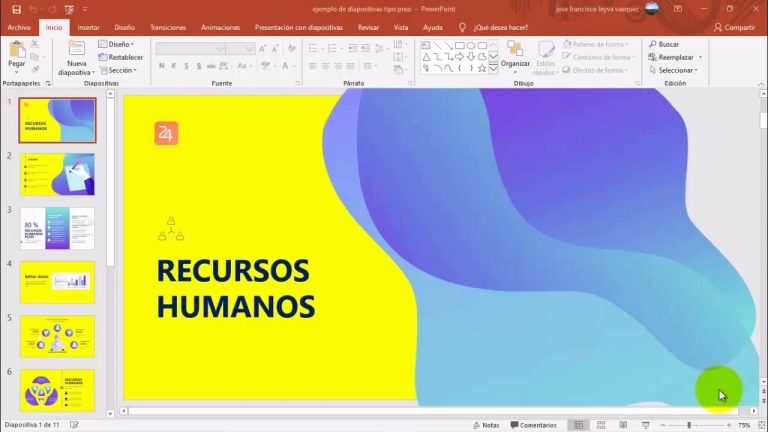768x432 pixels.
Task: Open Efectos de forma dropdown
Action: [x=596, y=70]
